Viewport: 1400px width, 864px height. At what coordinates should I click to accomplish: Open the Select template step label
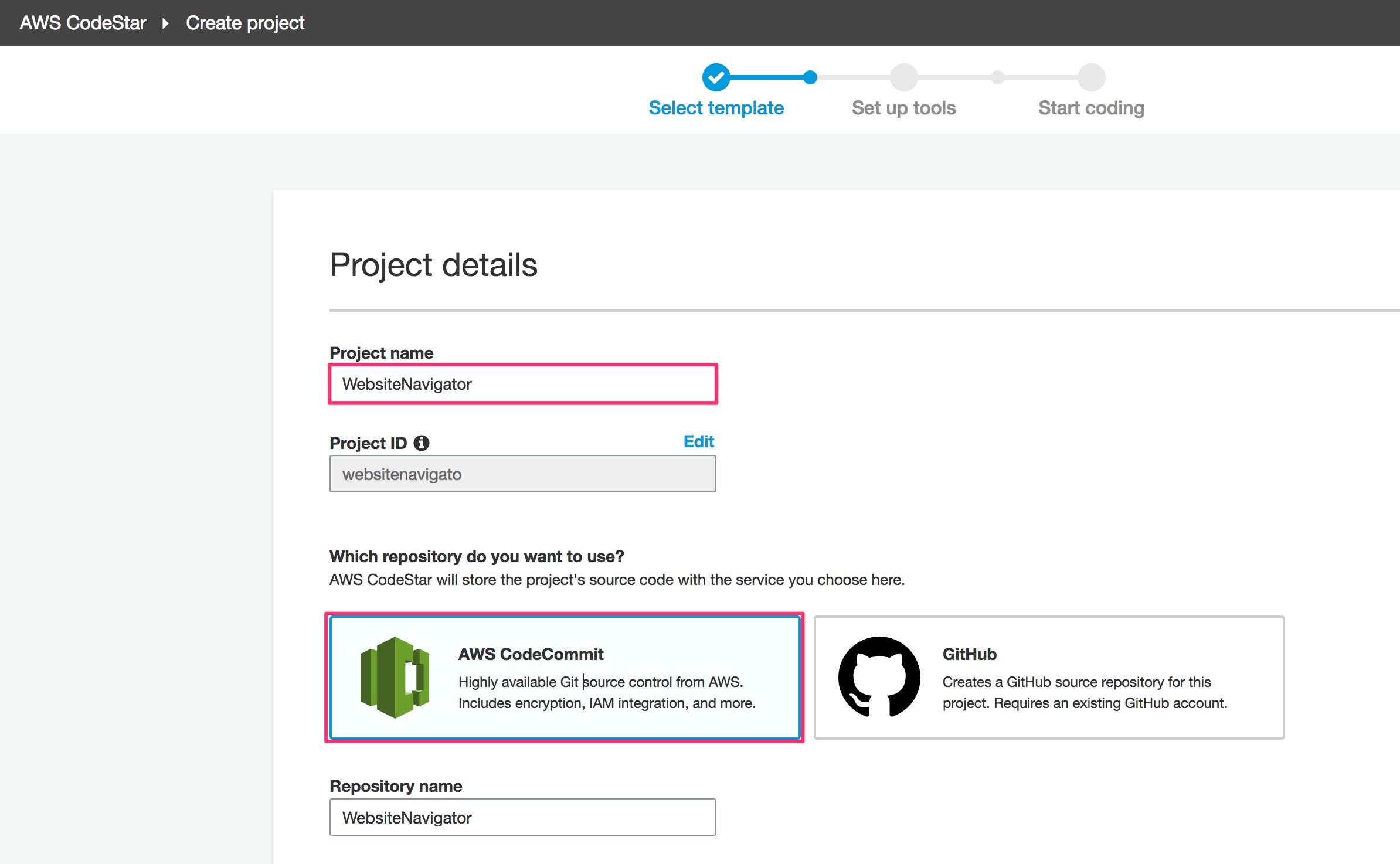[x=716, y=108]
